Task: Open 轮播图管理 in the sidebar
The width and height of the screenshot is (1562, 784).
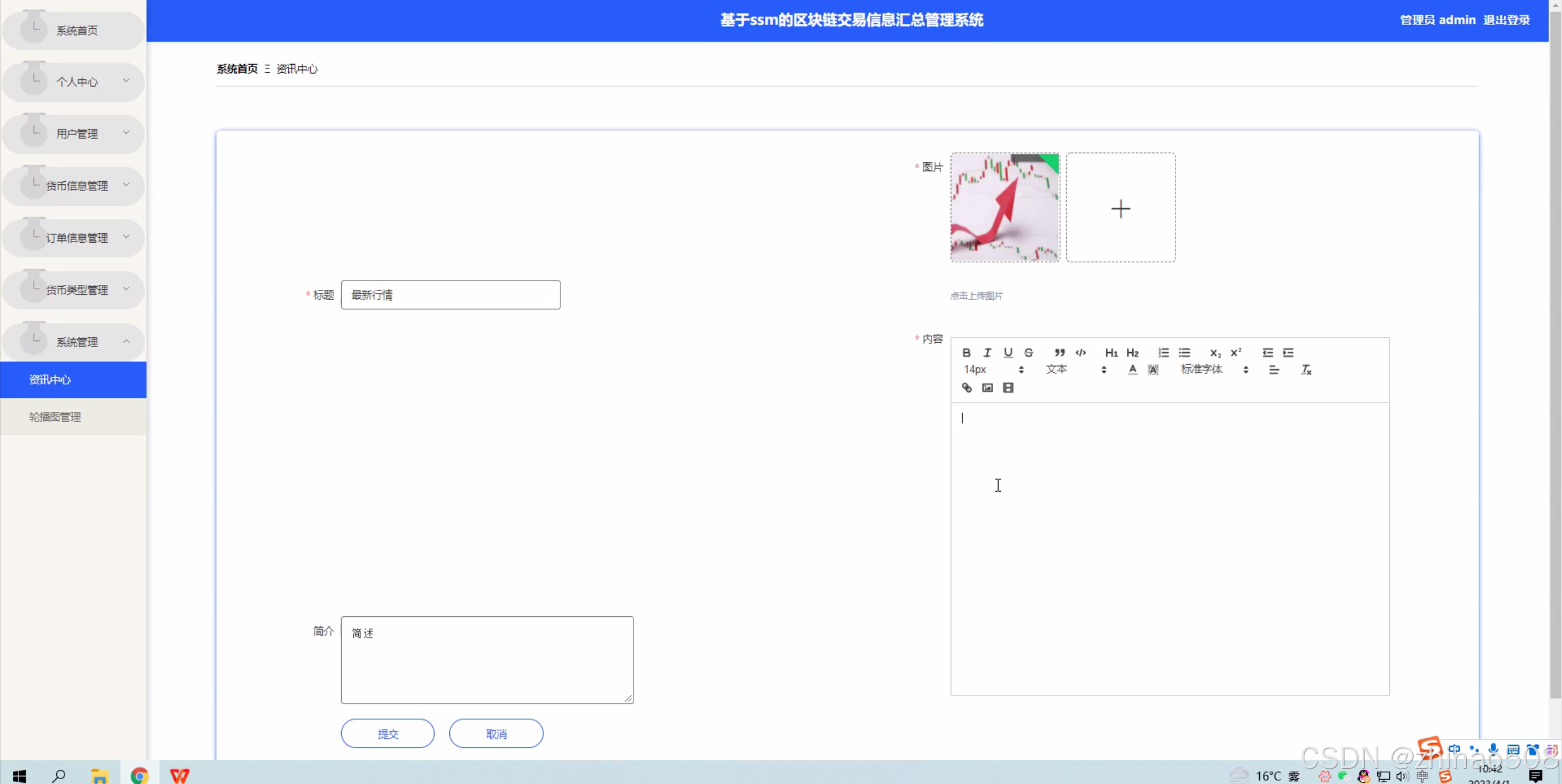Action: pos(55,417)
